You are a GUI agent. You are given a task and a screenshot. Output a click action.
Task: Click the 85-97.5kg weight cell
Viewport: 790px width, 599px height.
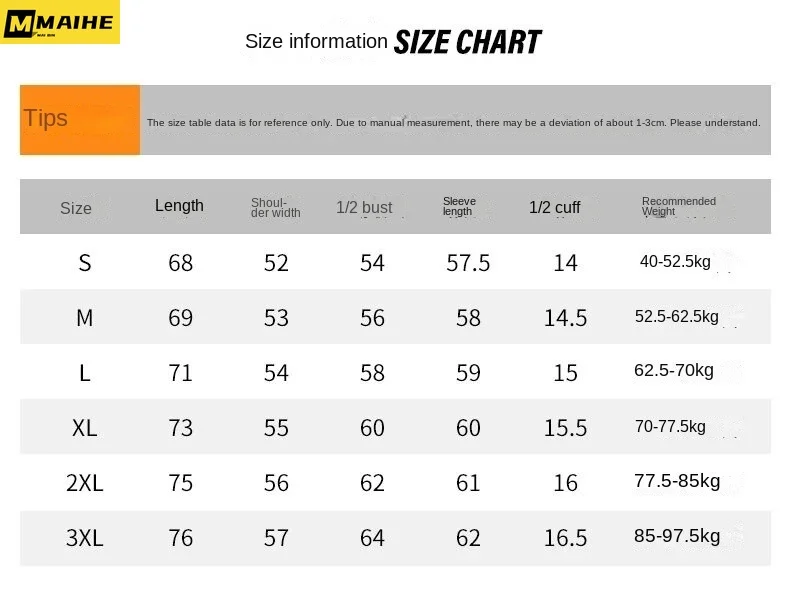[677, 536]
